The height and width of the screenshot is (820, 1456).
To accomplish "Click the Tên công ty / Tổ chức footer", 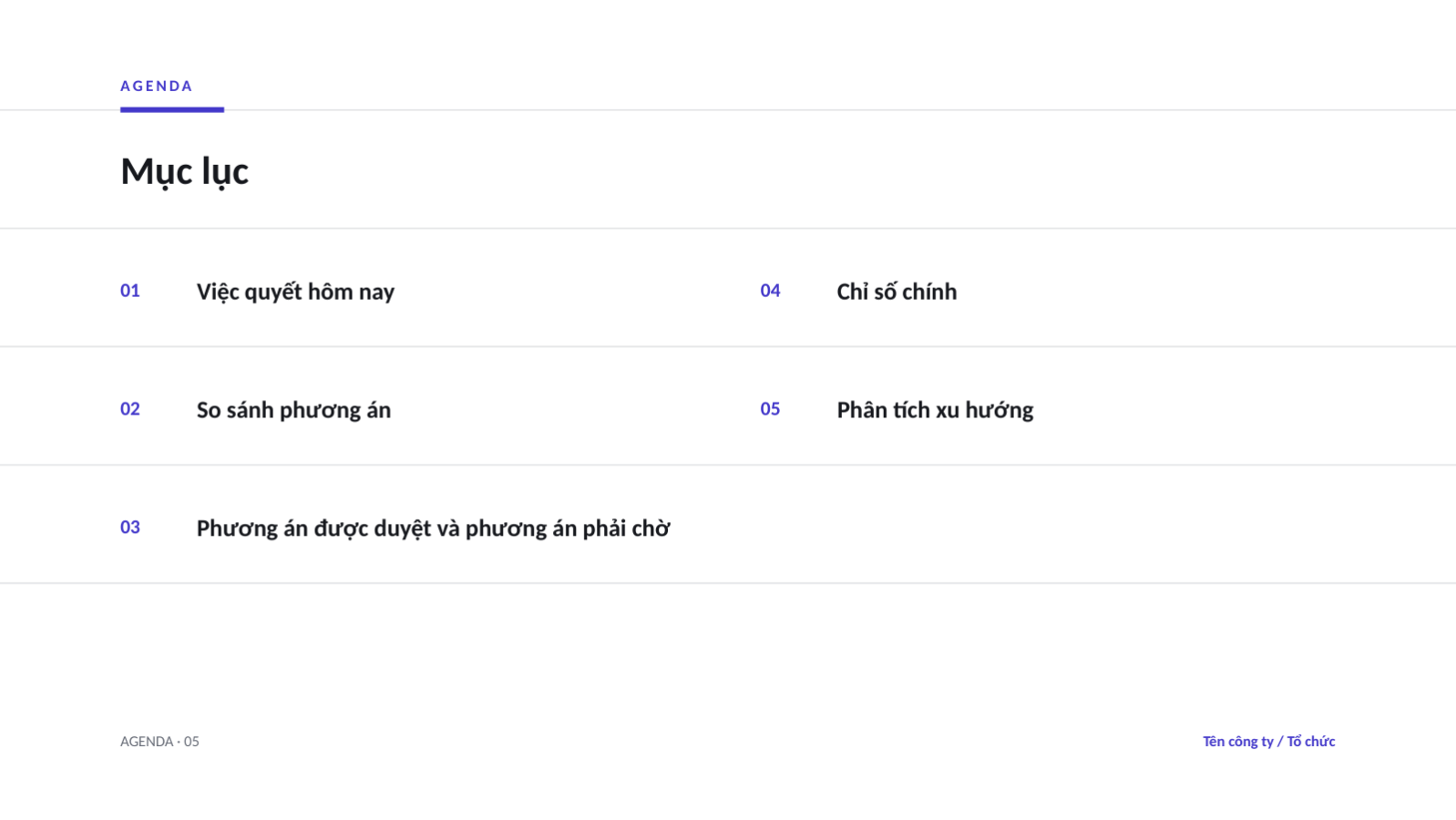I will click(1268, 742).
